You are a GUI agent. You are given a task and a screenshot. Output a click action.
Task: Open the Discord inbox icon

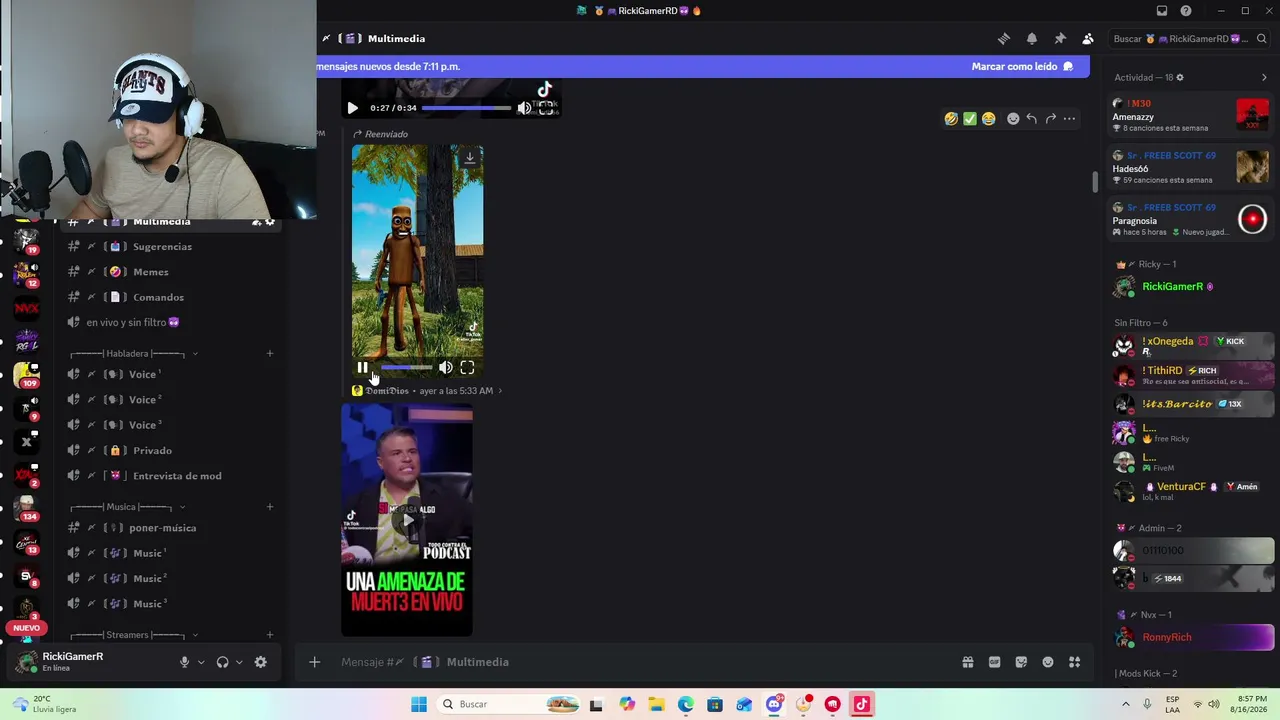pyautogui.click(x=1162, y=11)
